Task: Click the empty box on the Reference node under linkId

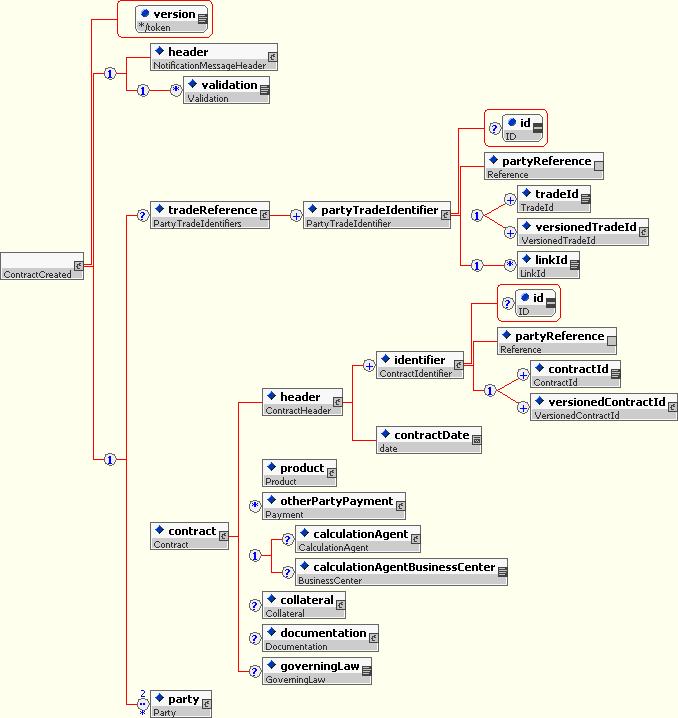Action: [611, 340]
